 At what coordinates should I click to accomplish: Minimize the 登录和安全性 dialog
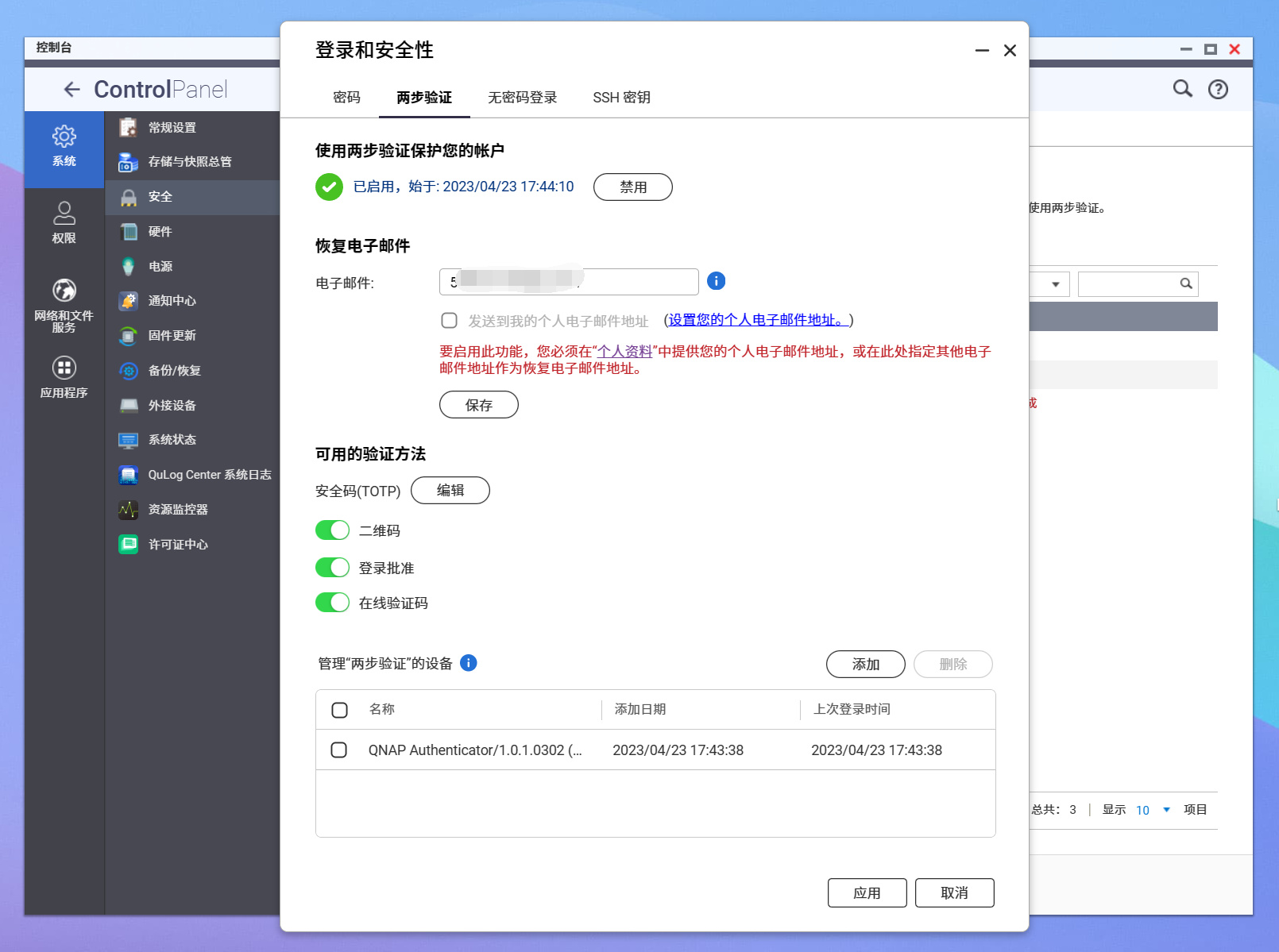click(983, 51)
